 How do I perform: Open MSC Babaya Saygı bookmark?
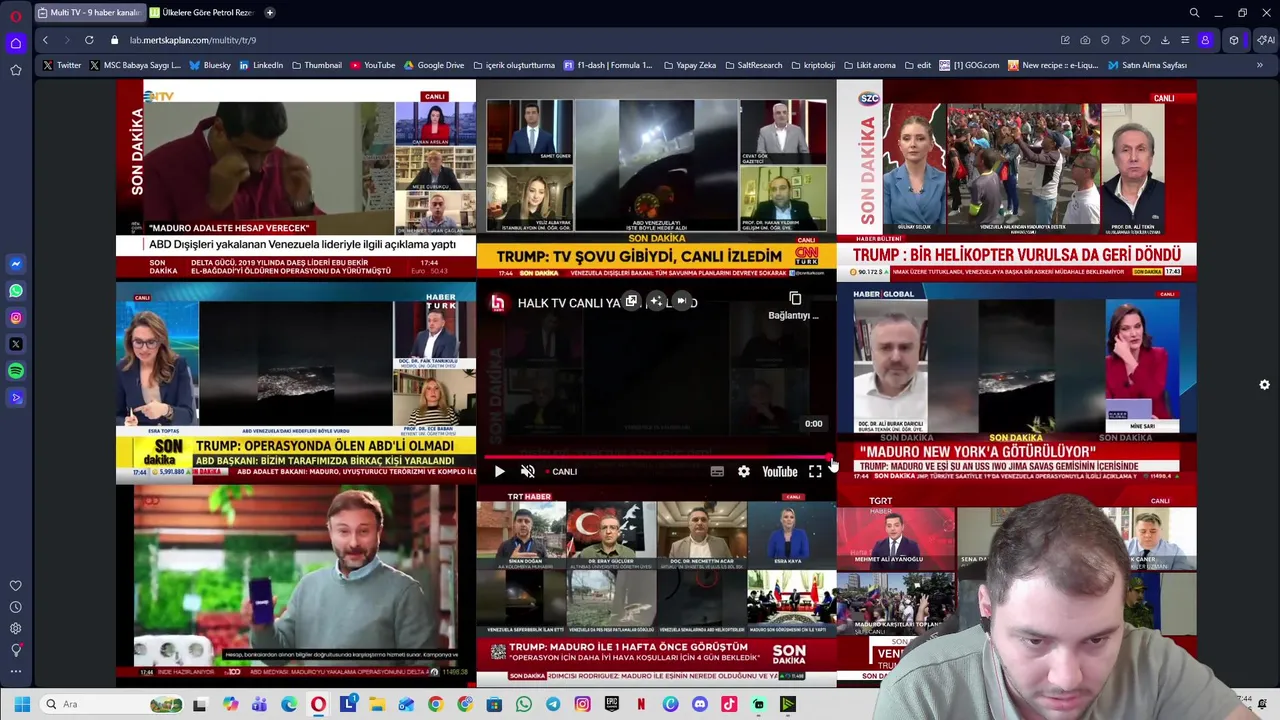coord(135,65)
